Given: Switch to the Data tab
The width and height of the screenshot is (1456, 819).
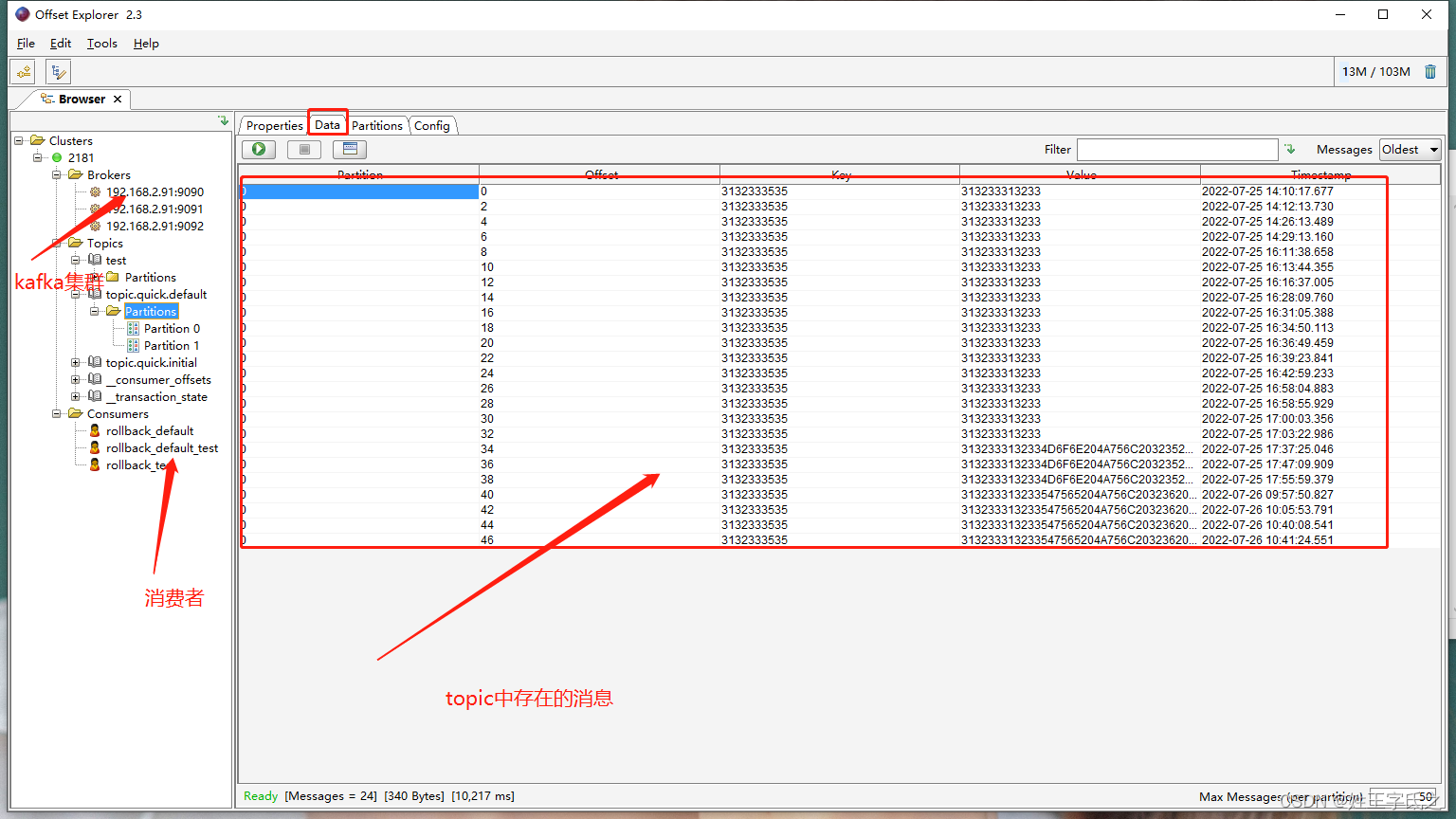Looking at the screenshot, I should pyautogui.click(x=327, y=124).
